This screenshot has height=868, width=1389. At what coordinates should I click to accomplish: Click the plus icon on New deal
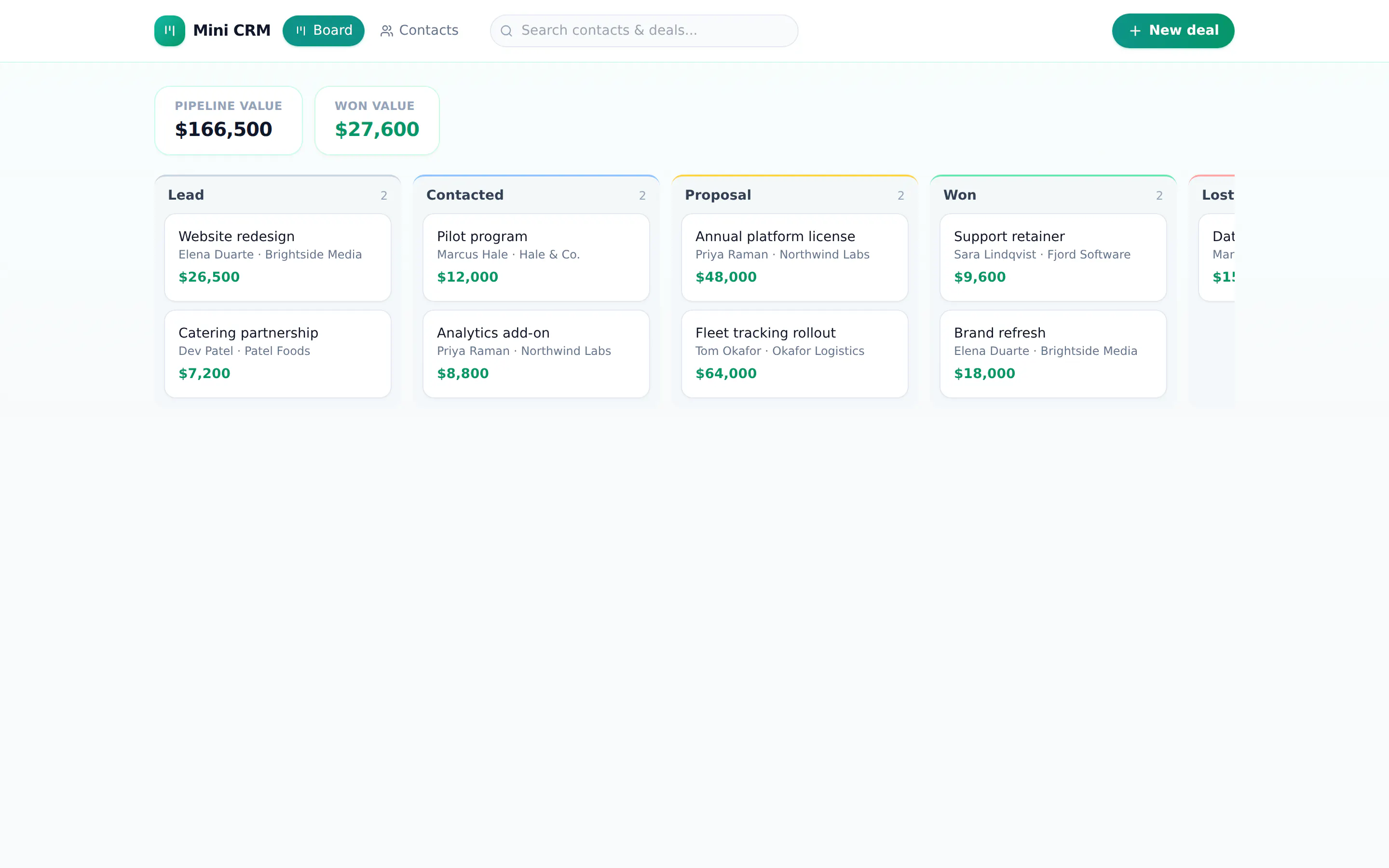coord(1135,31)
